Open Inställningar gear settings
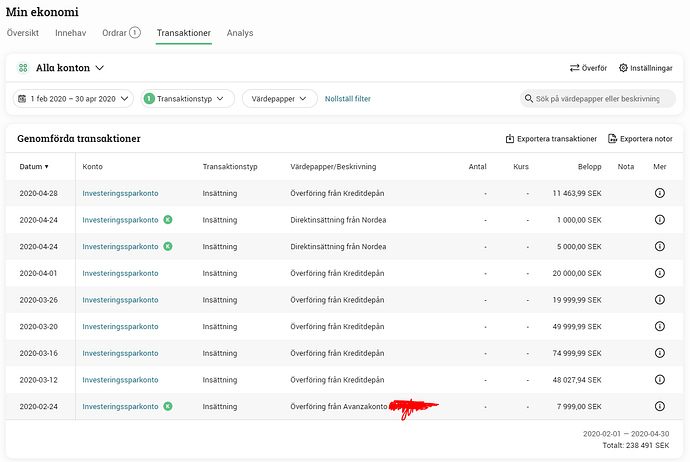 point(623,68)
